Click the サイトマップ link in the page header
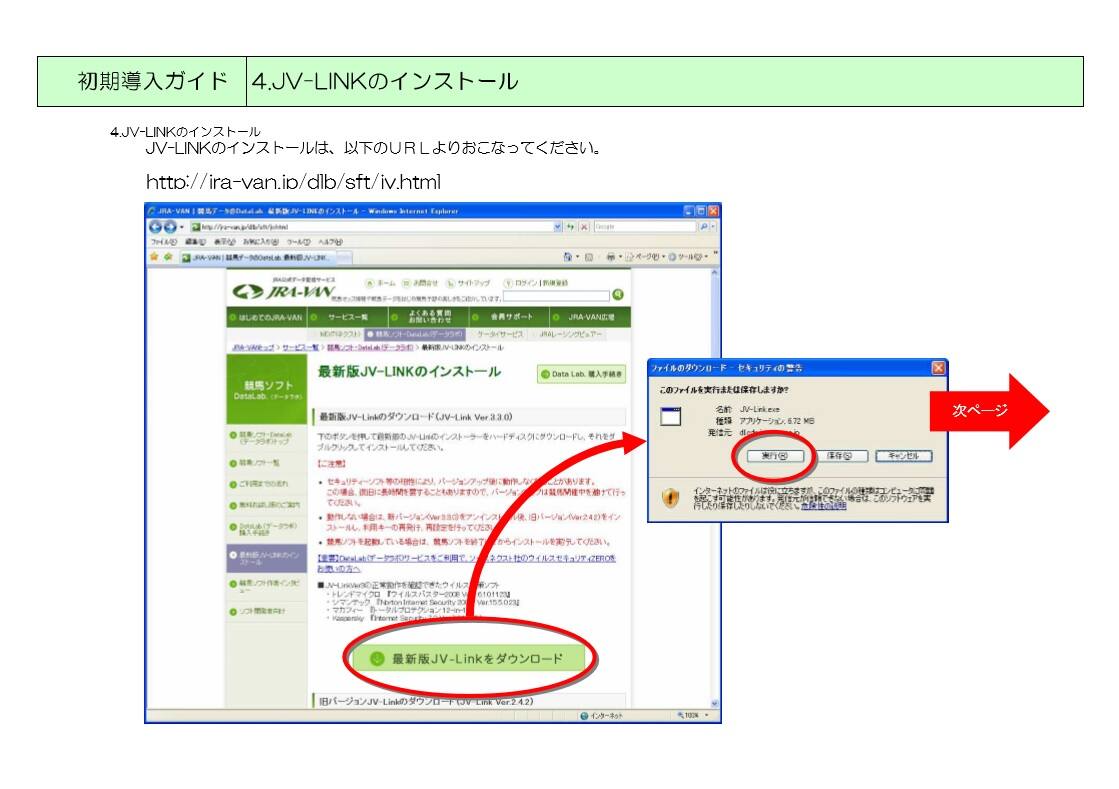 468,283
